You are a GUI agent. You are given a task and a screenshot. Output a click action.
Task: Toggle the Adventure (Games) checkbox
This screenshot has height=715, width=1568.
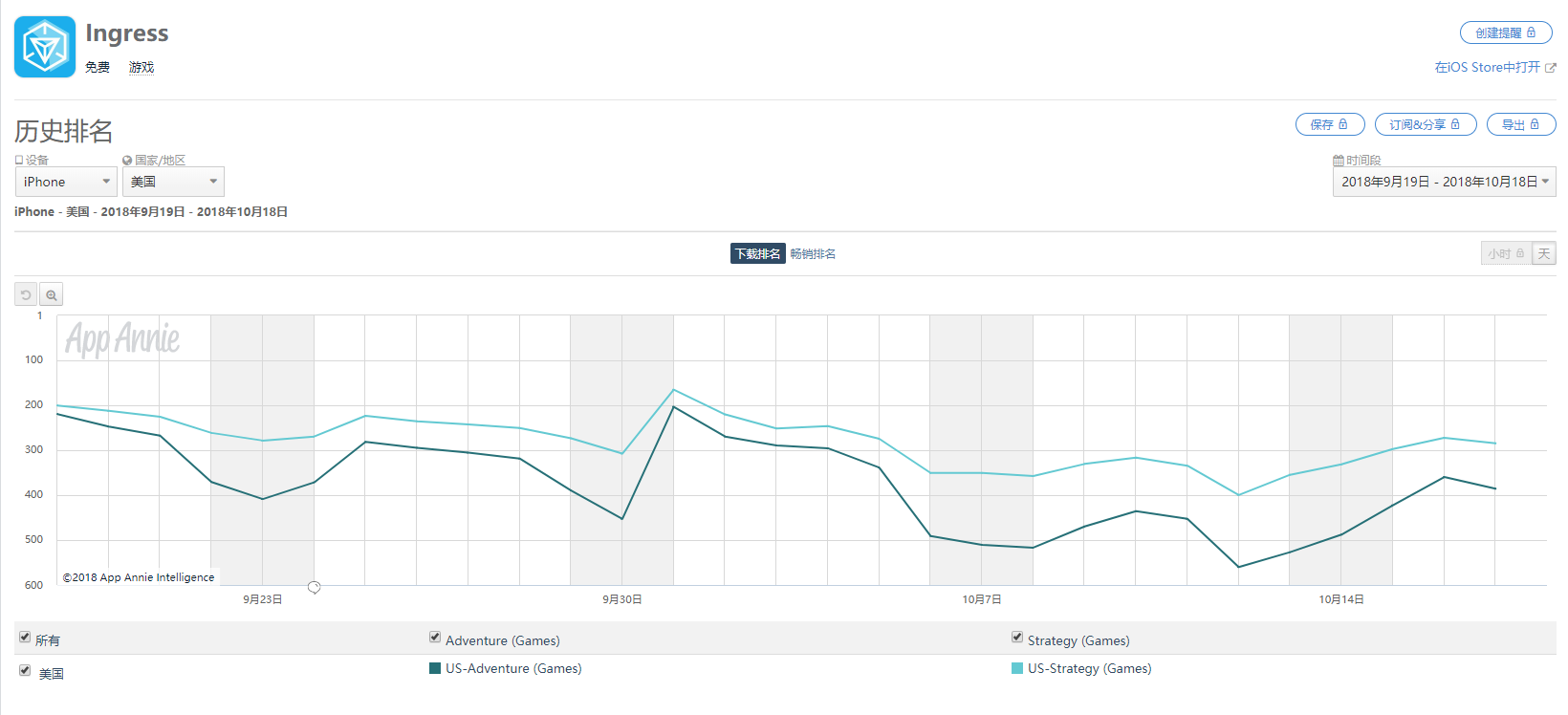point(435,637)
